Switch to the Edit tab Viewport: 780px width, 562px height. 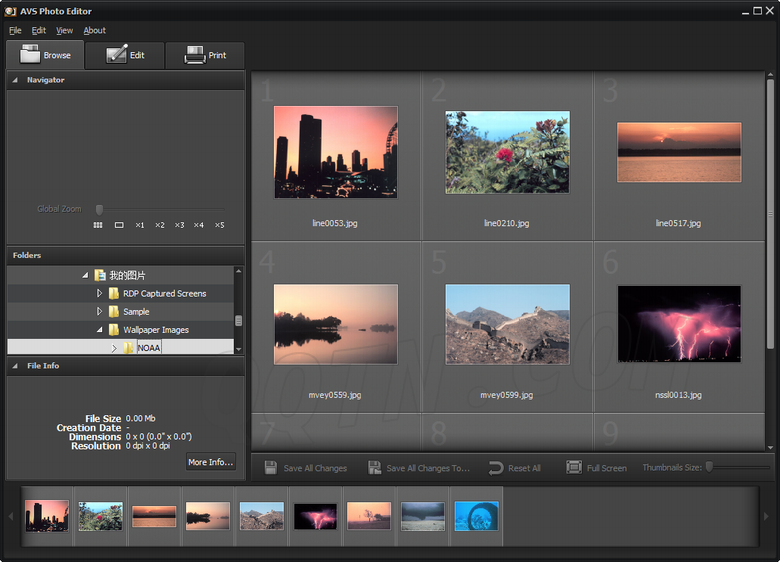(125, 55)
